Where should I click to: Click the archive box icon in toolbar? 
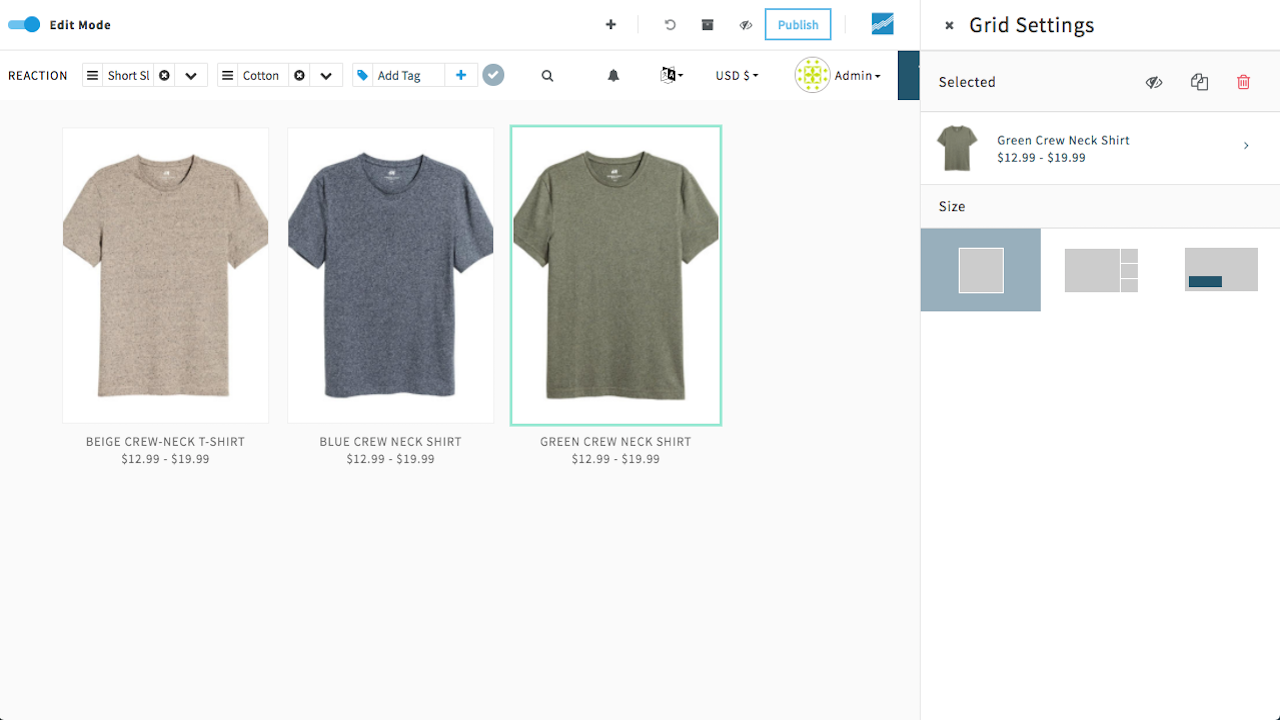708,25
